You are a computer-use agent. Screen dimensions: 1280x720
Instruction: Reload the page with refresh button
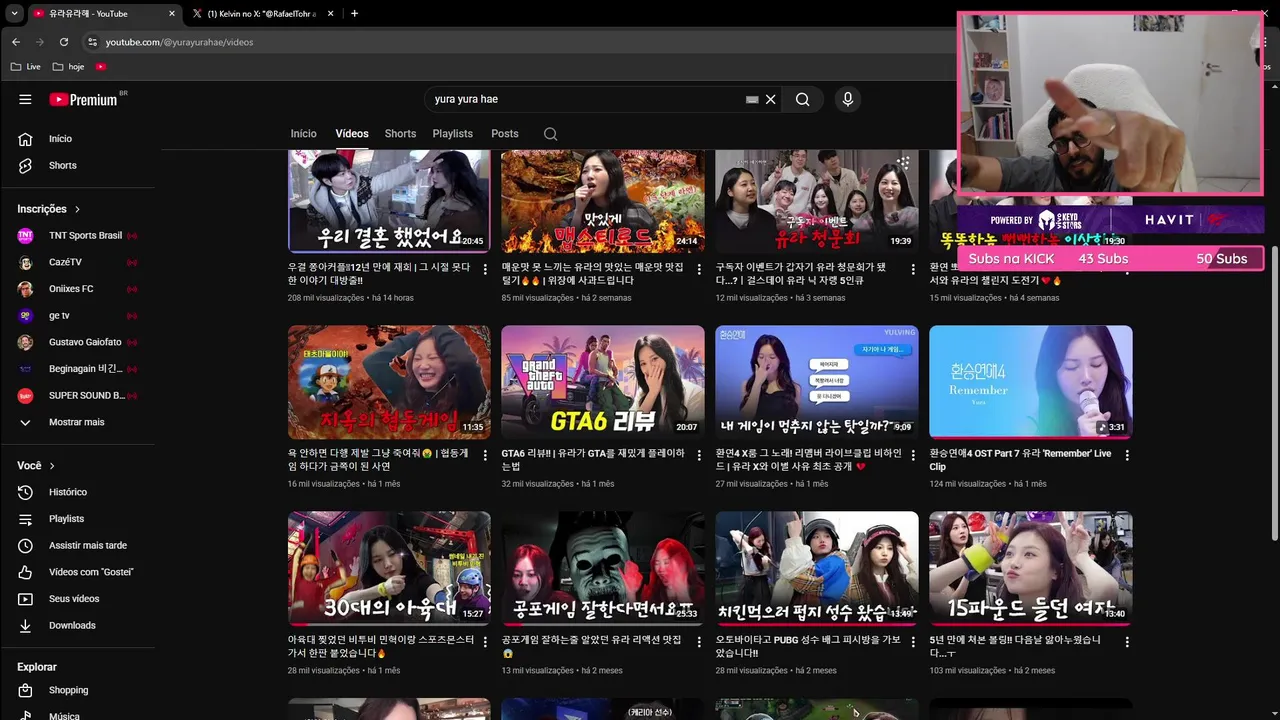point(64,42)
